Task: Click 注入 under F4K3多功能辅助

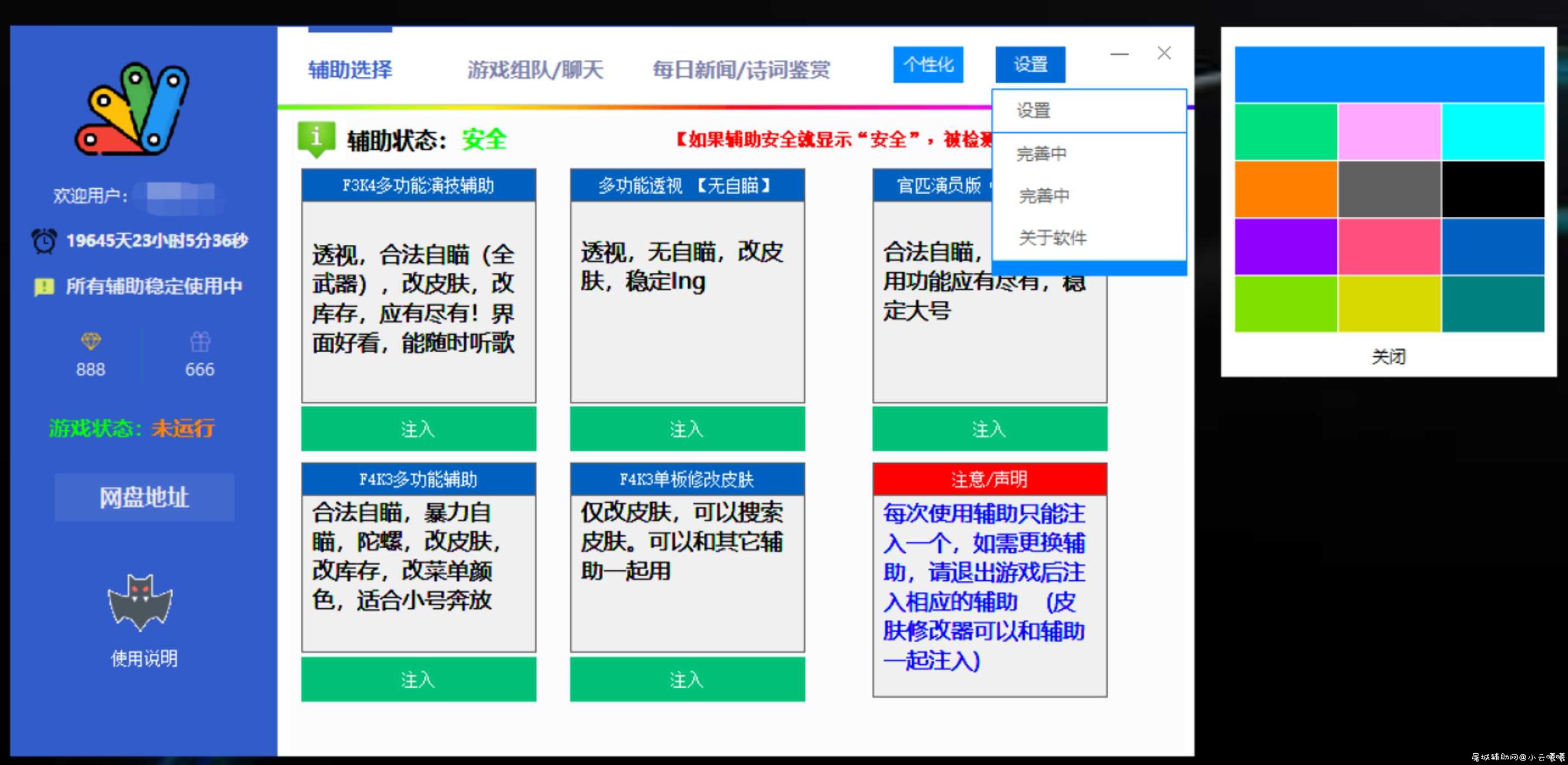Action: tap(419, 679)
